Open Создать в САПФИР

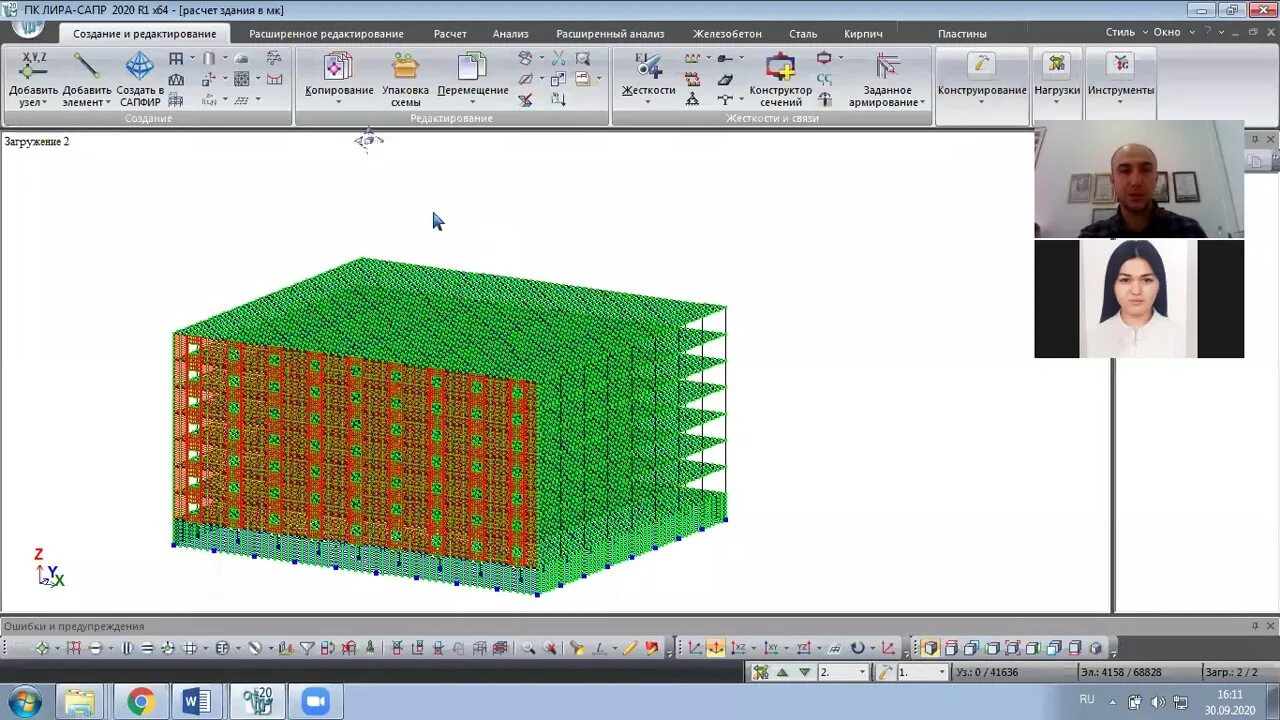coord(140,80)
